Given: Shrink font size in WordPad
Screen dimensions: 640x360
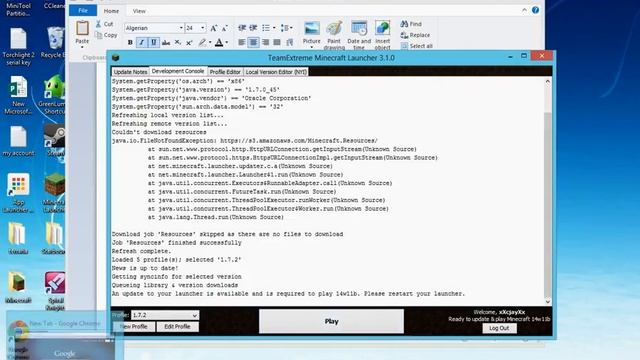Looking at the screenshot, I should [x=224, y=28].
